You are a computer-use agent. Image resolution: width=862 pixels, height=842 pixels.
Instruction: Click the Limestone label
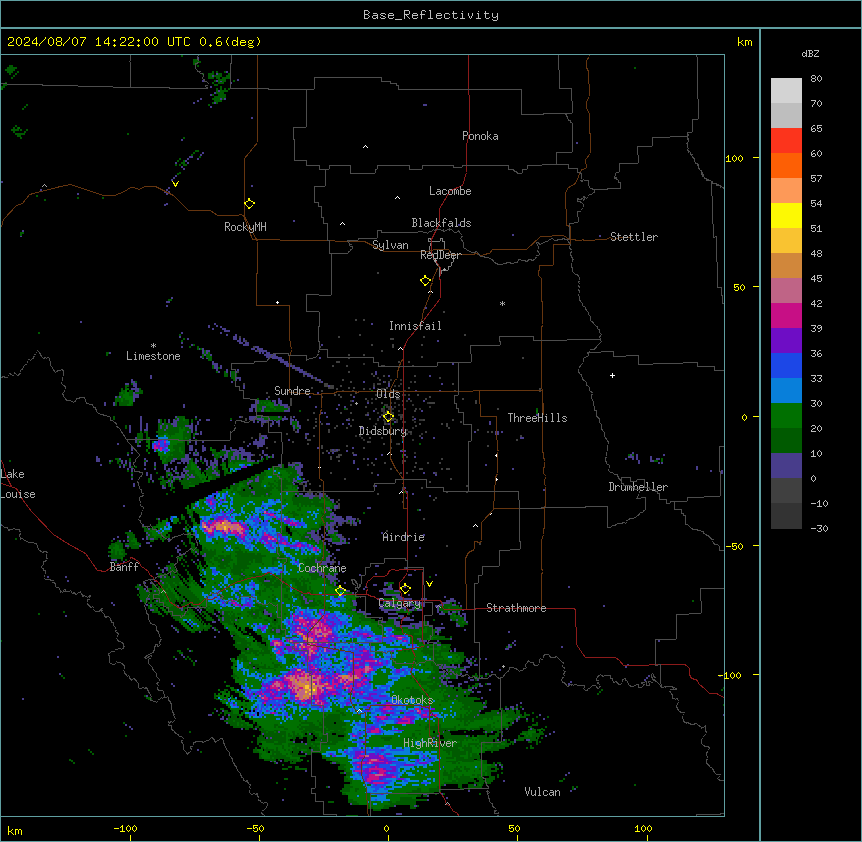(x=153, y=356)
